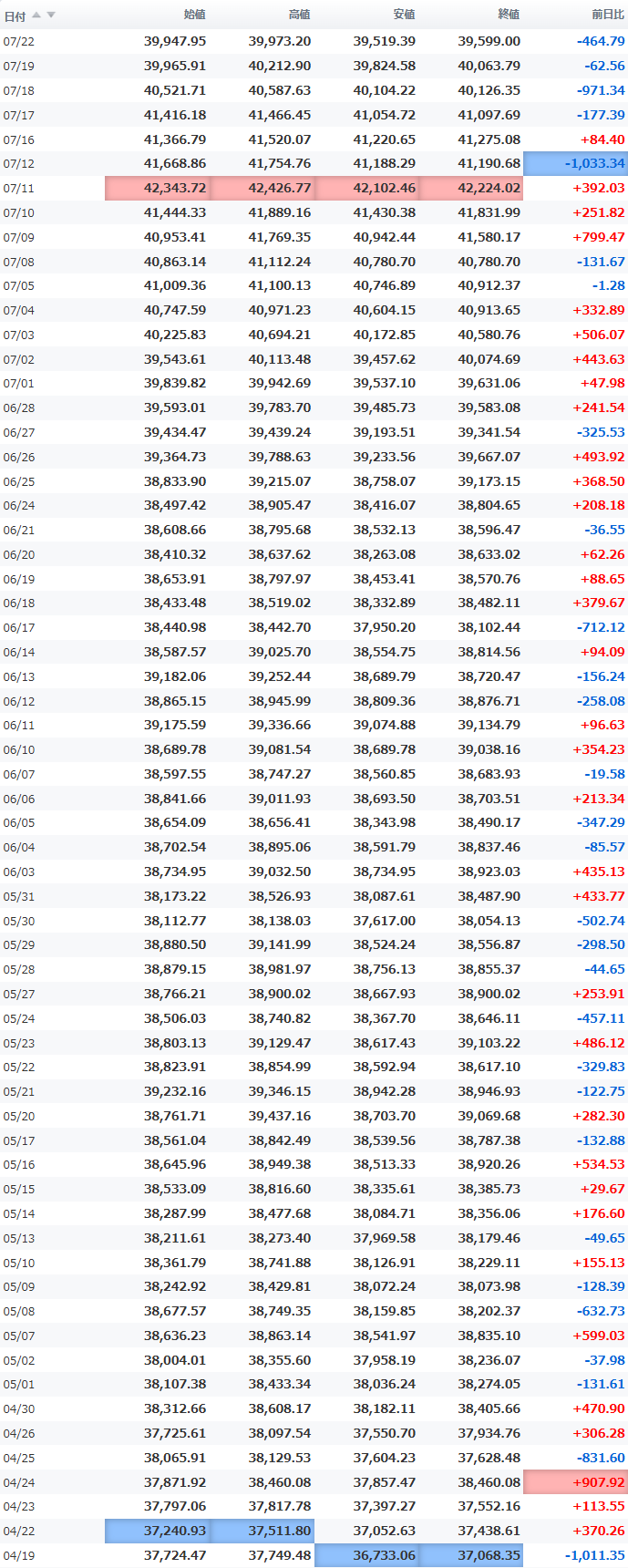
Task: Select the highlighted high 42,426.77
Action: point(263,188)
